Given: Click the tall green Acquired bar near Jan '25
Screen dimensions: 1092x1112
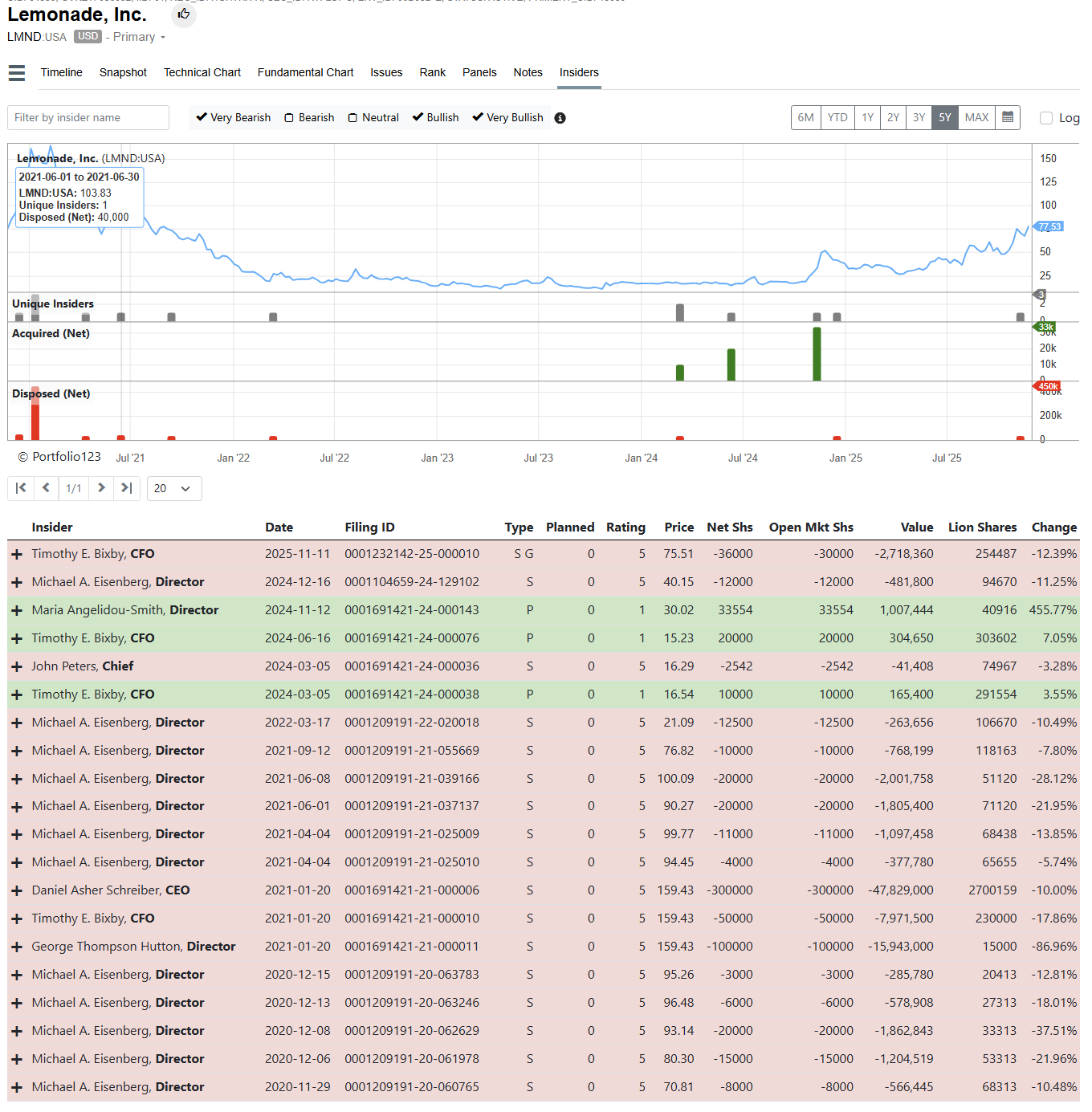Looking at the screenshot, I should 817,354.
